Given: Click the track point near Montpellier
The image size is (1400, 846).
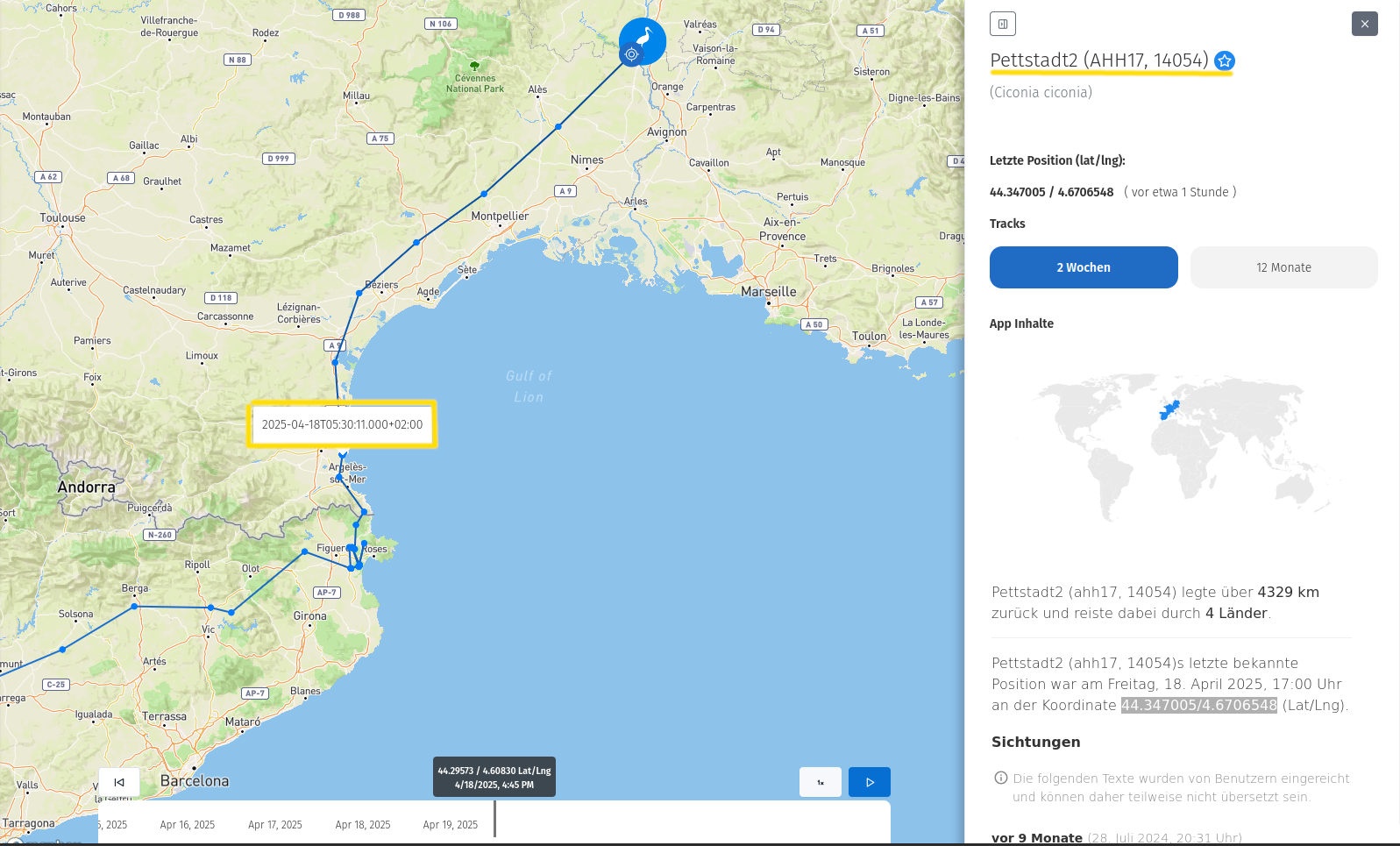Looking at the screenshot, I should (x=484, y=194).
